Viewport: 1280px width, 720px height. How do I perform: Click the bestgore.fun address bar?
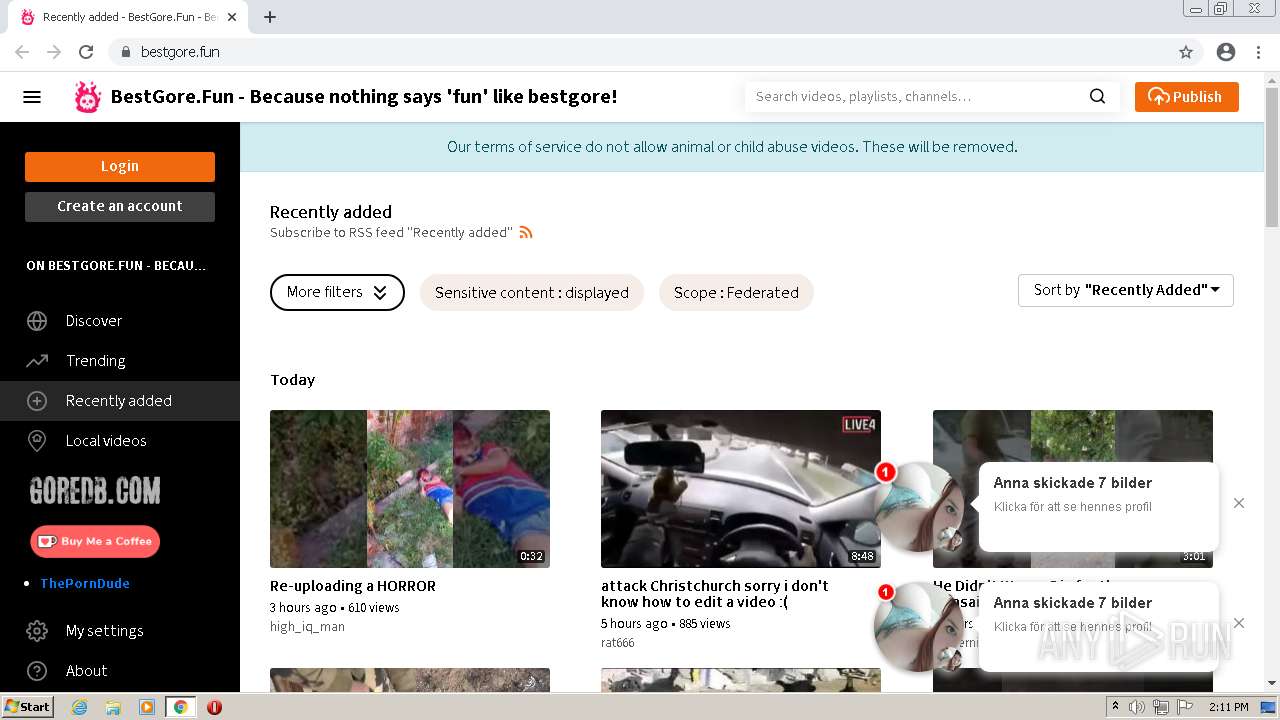pyautogui.click(x=640, y=52)
